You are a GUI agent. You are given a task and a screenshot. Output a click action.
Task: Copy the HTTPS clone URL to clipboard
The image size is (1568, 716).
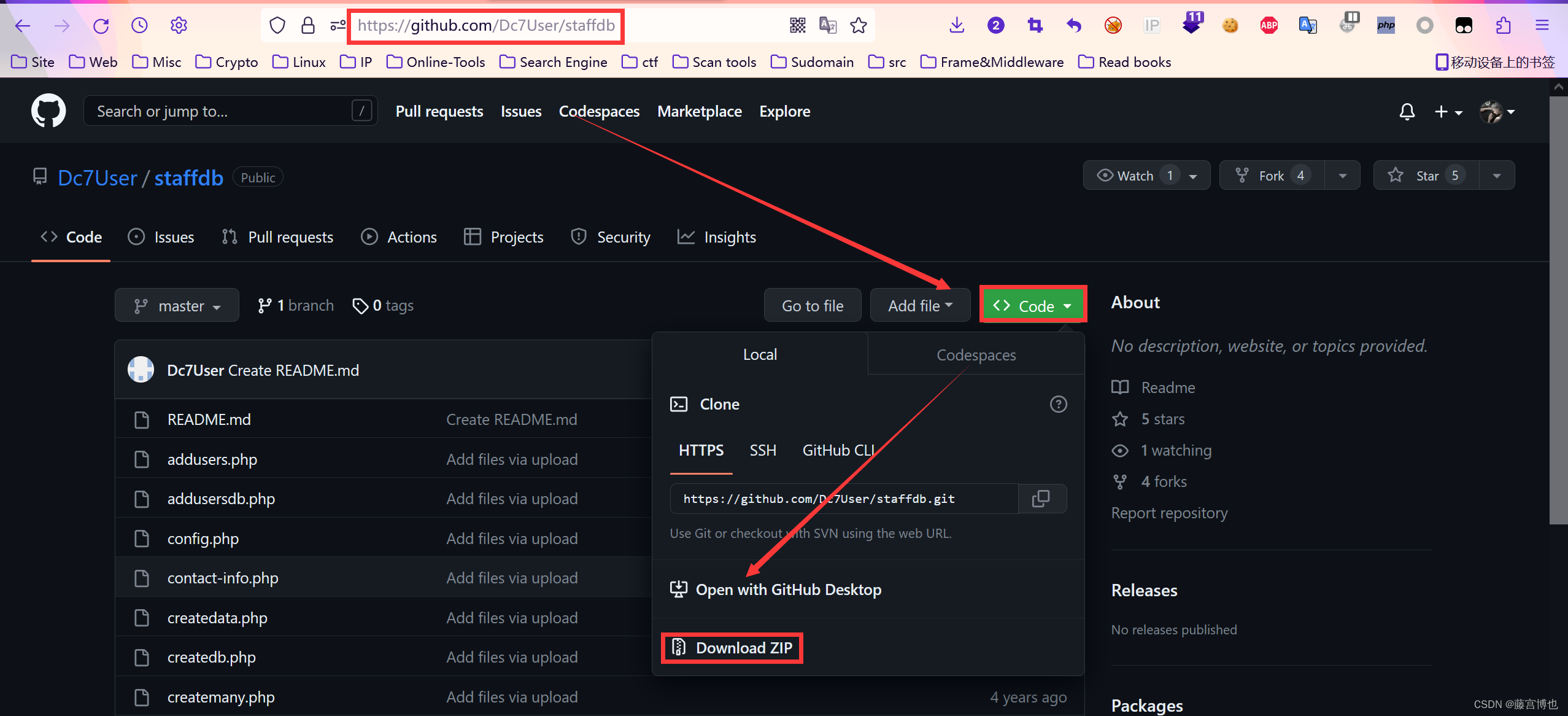[x=1041, y=499]
